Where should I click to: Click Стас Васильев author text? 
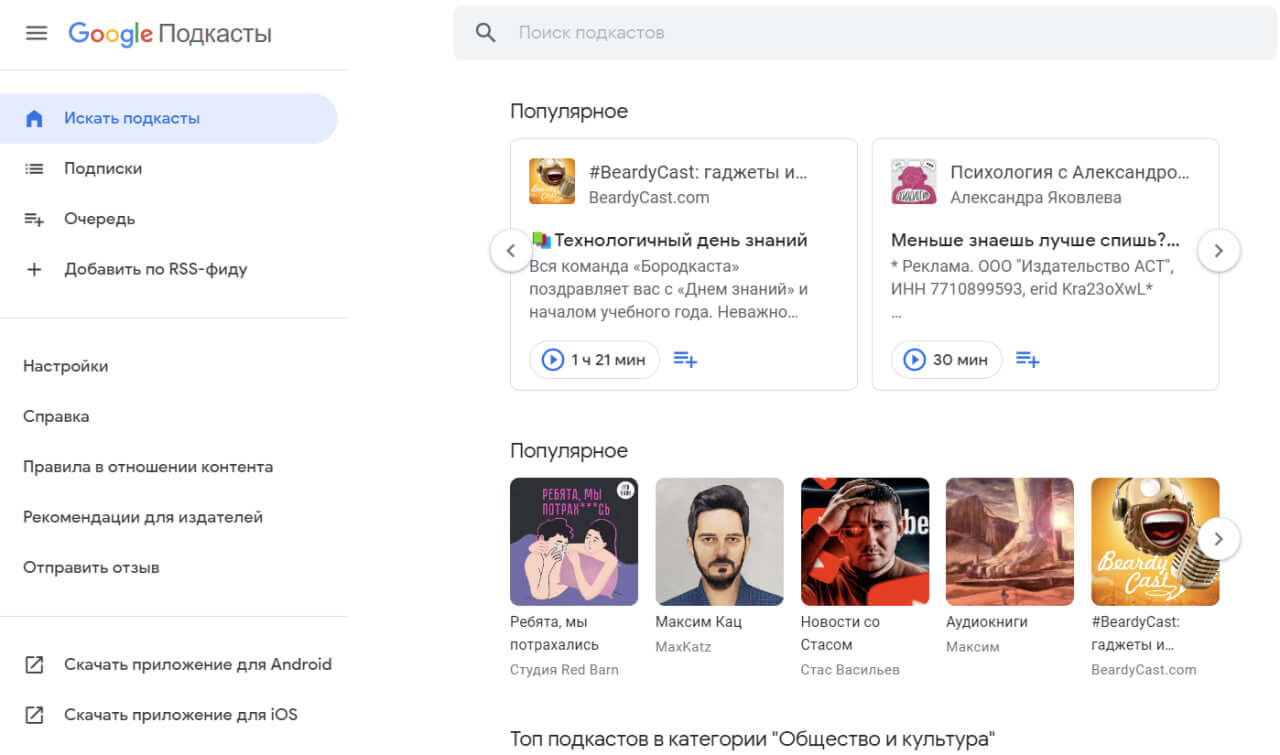click(x=850, y=670)
